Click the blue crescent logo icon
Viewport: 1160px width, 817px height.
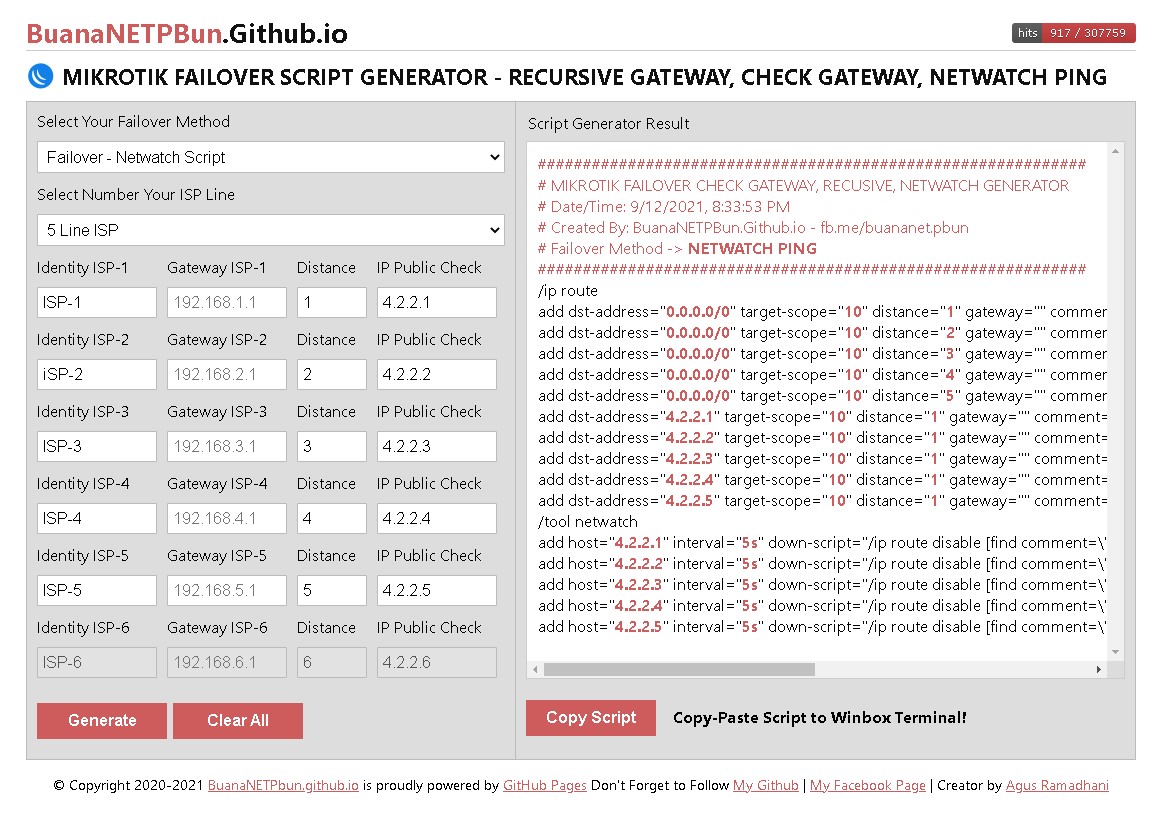point(39,76)
